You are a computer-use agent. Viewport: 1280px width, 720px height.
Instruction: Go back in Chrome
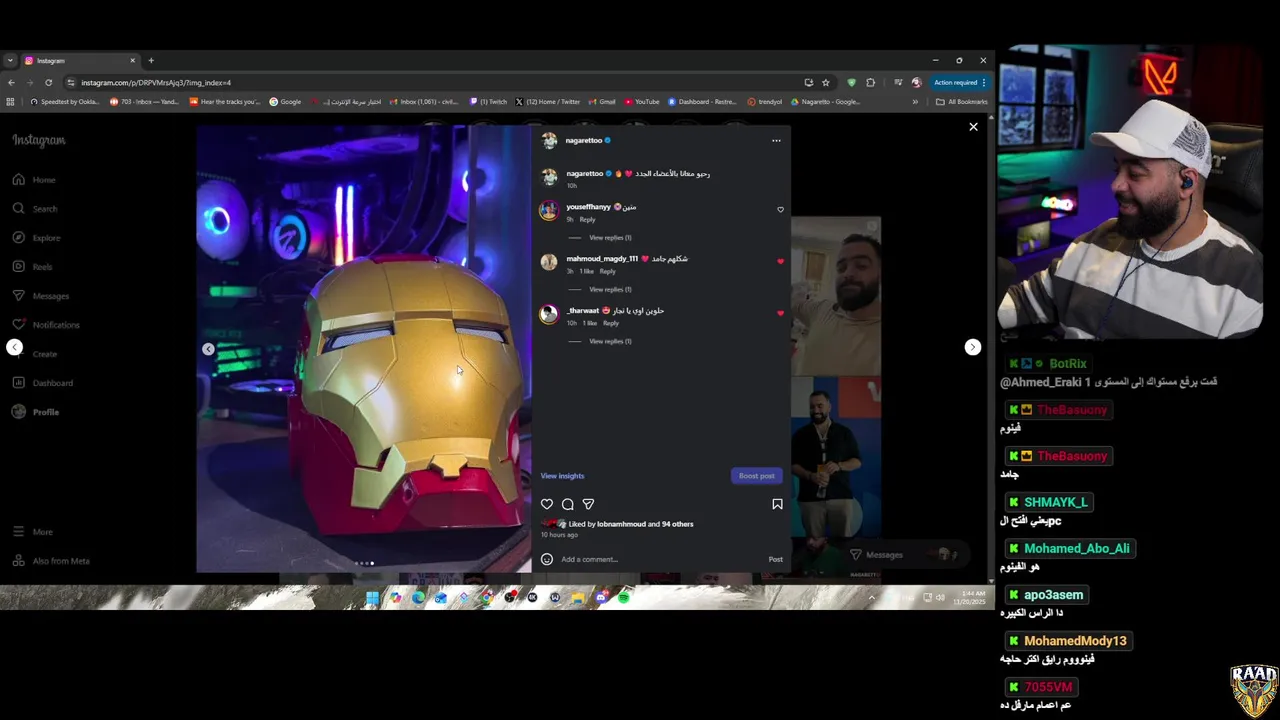pyautogui.click(x=11, y=83)
